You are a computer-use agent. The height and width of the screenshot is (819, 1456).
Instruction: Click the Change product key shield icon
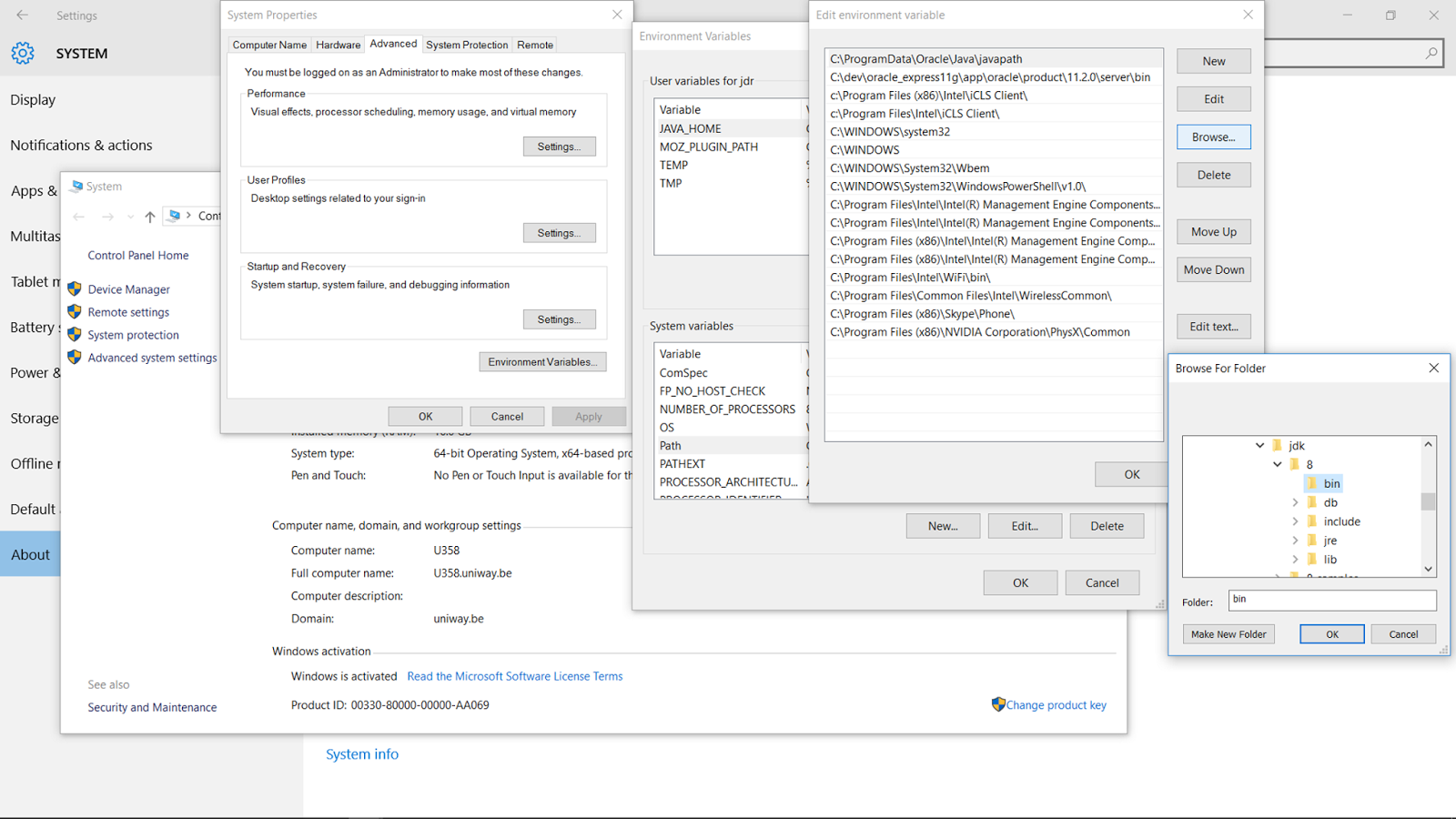point(998,704)
